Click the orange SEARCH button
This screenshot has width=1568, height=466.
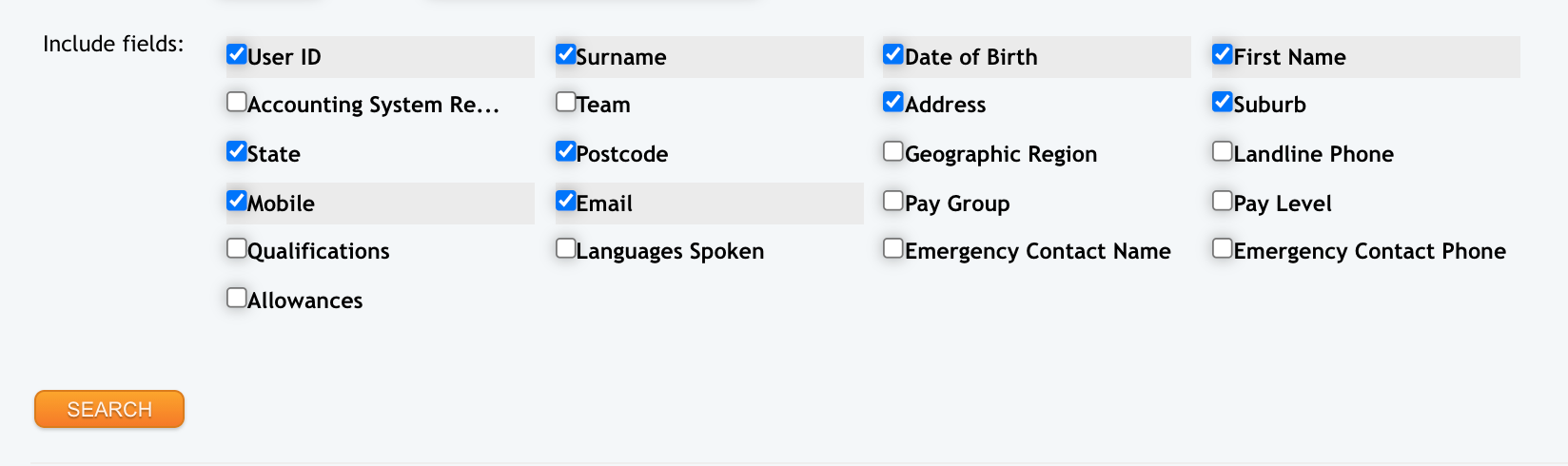coord(109,409)
